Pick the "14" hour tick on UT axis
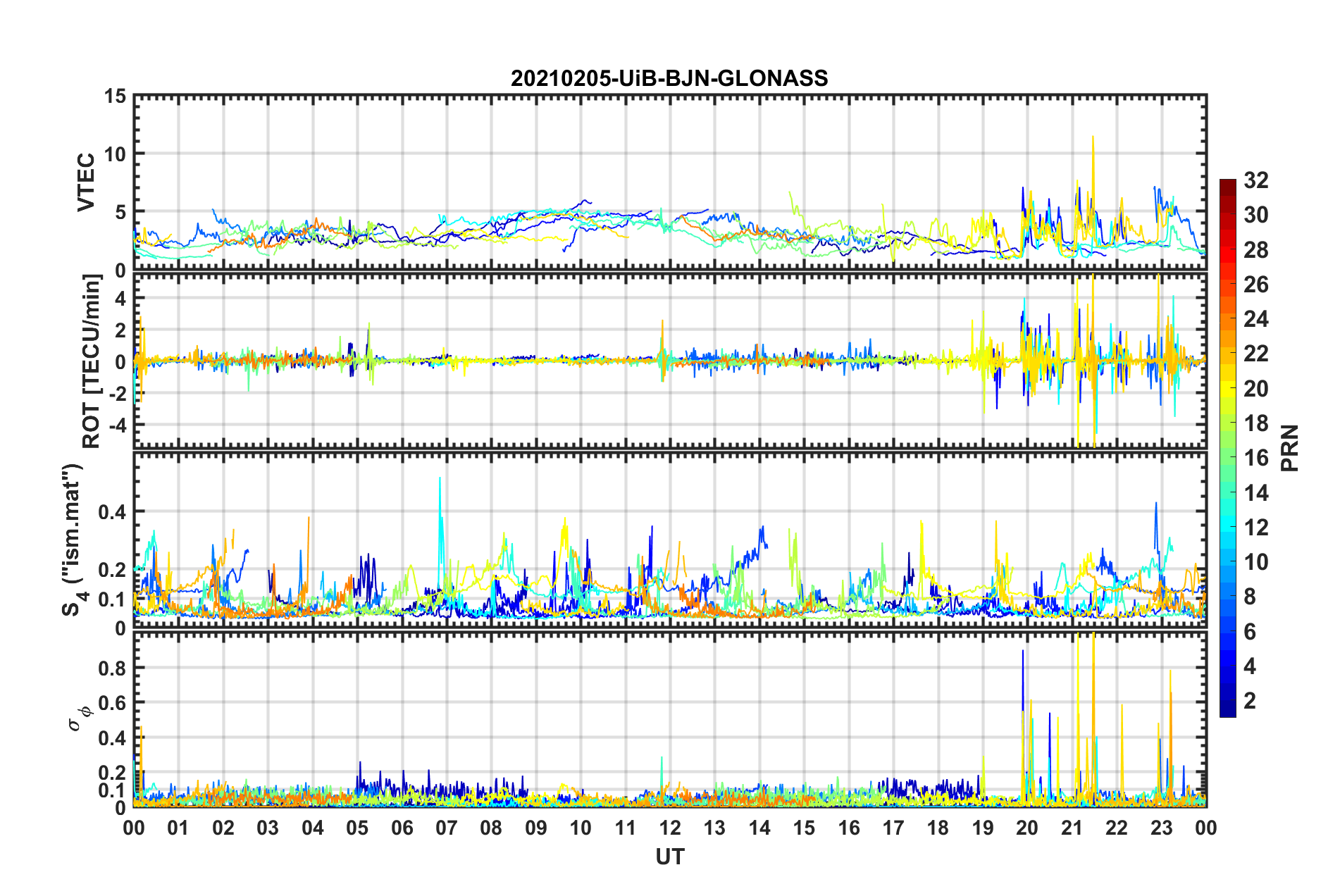The height and width of the screenshot is (896, 1340). (759, 828)
